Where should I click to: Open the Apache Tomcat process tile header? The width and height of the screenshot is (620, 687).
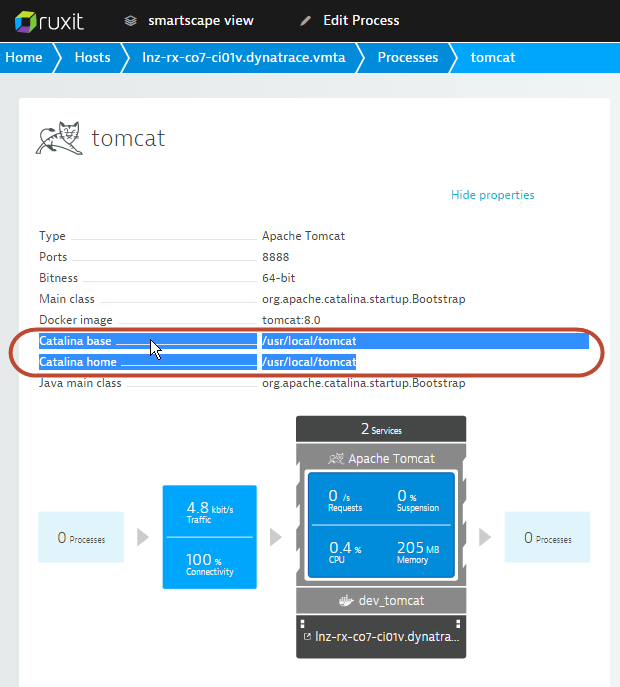click(x=381, y=458)
